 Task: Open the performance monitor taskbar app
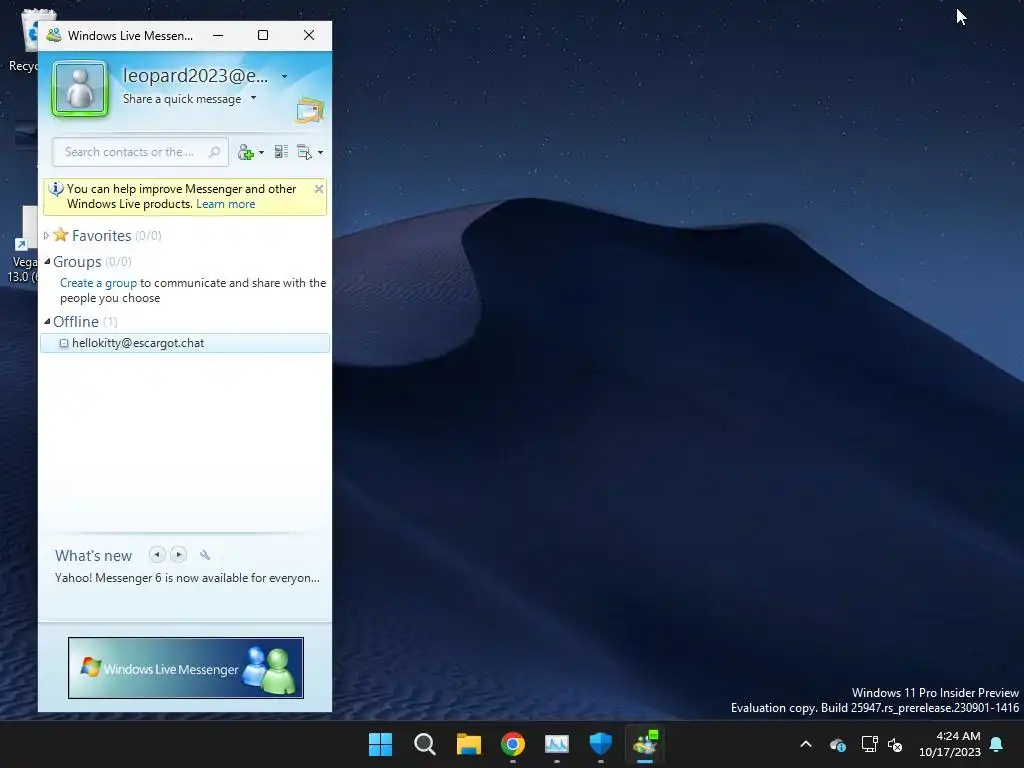pos(556,744)
